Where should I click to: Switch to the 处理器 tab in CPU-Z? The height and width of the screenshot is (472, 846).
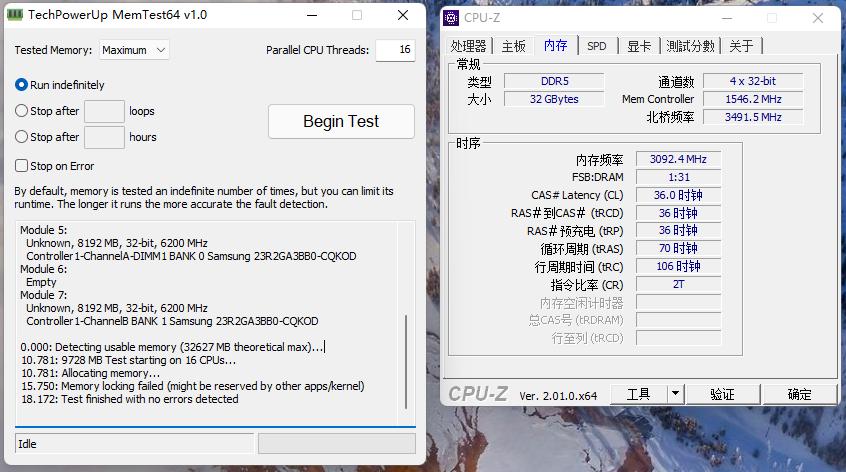coord(468,46)
